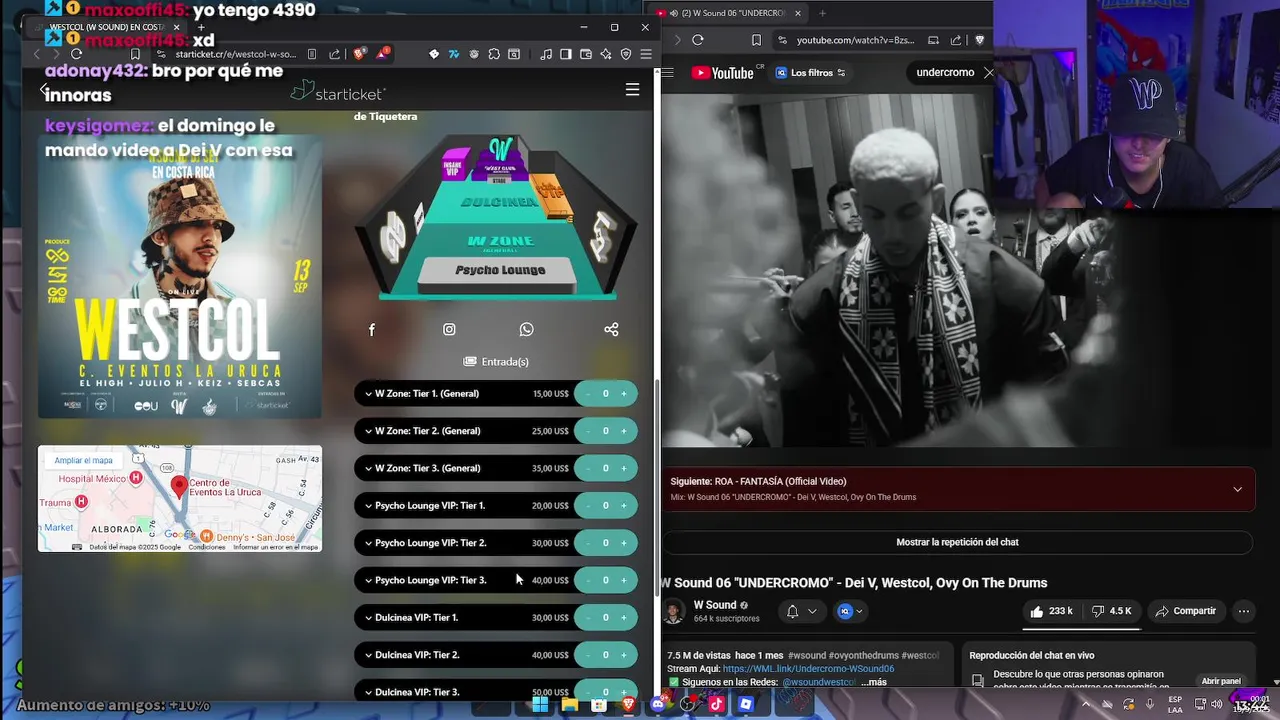
Task: Click the WESTCOL event poster image
Action: tap(180, 278)
